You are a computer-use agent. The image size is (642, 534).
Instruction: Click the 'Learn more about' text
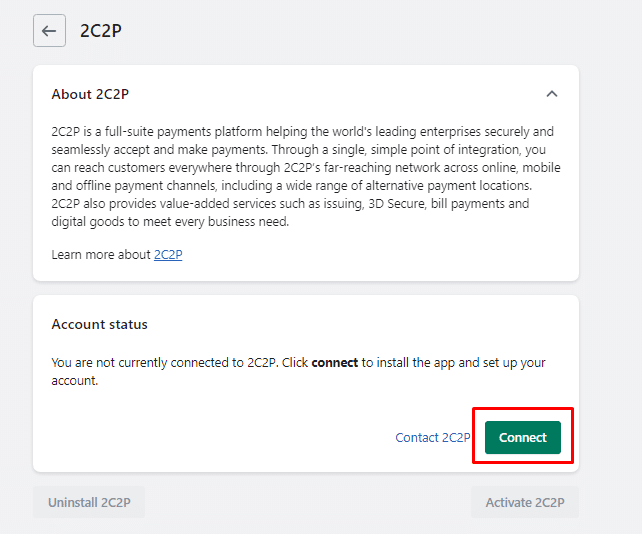[x=101, y=255]
